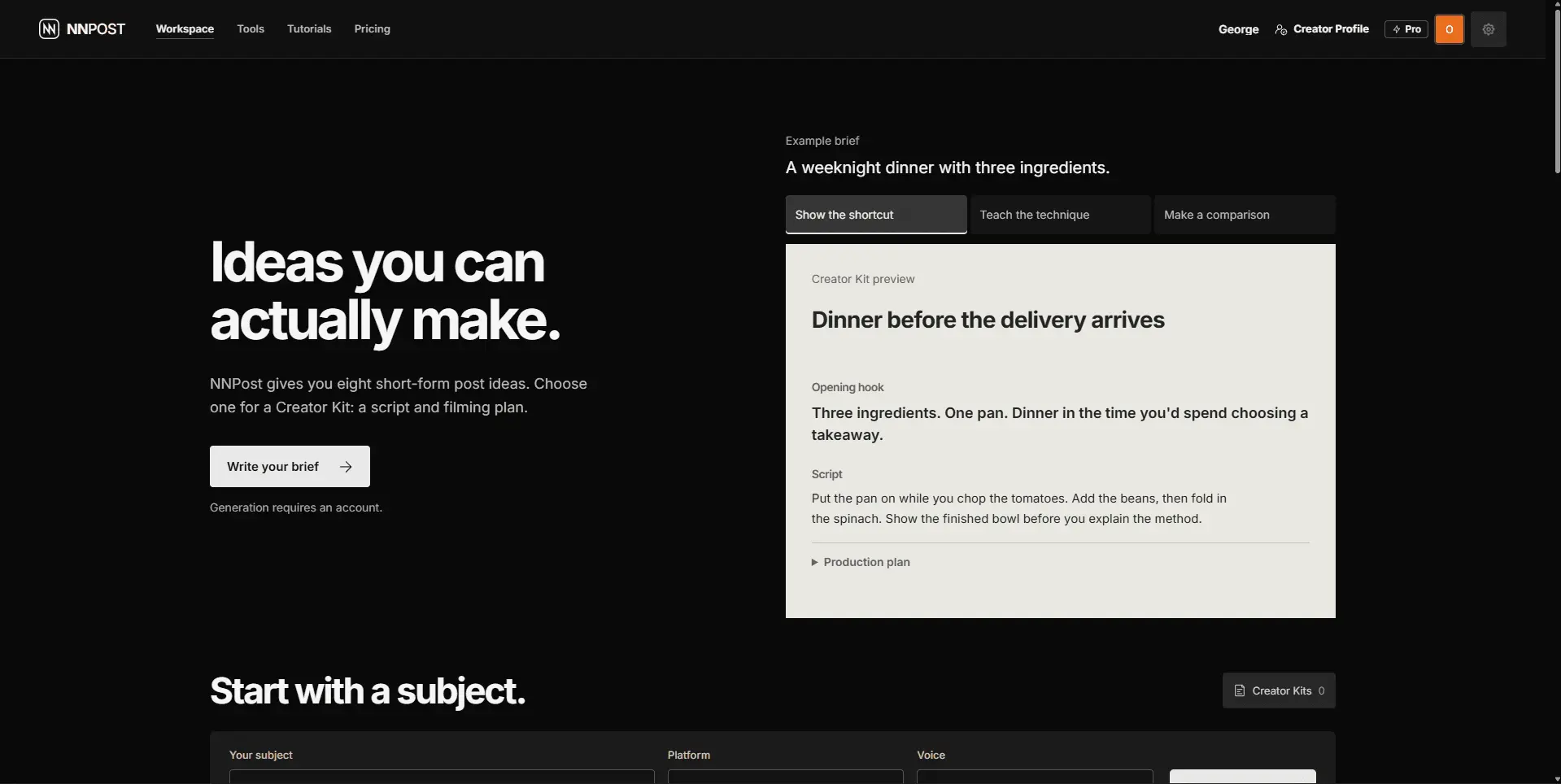Click the 'Opening hook' label
This screenshot has width=1561, height=784.
[x=848, y=387]
